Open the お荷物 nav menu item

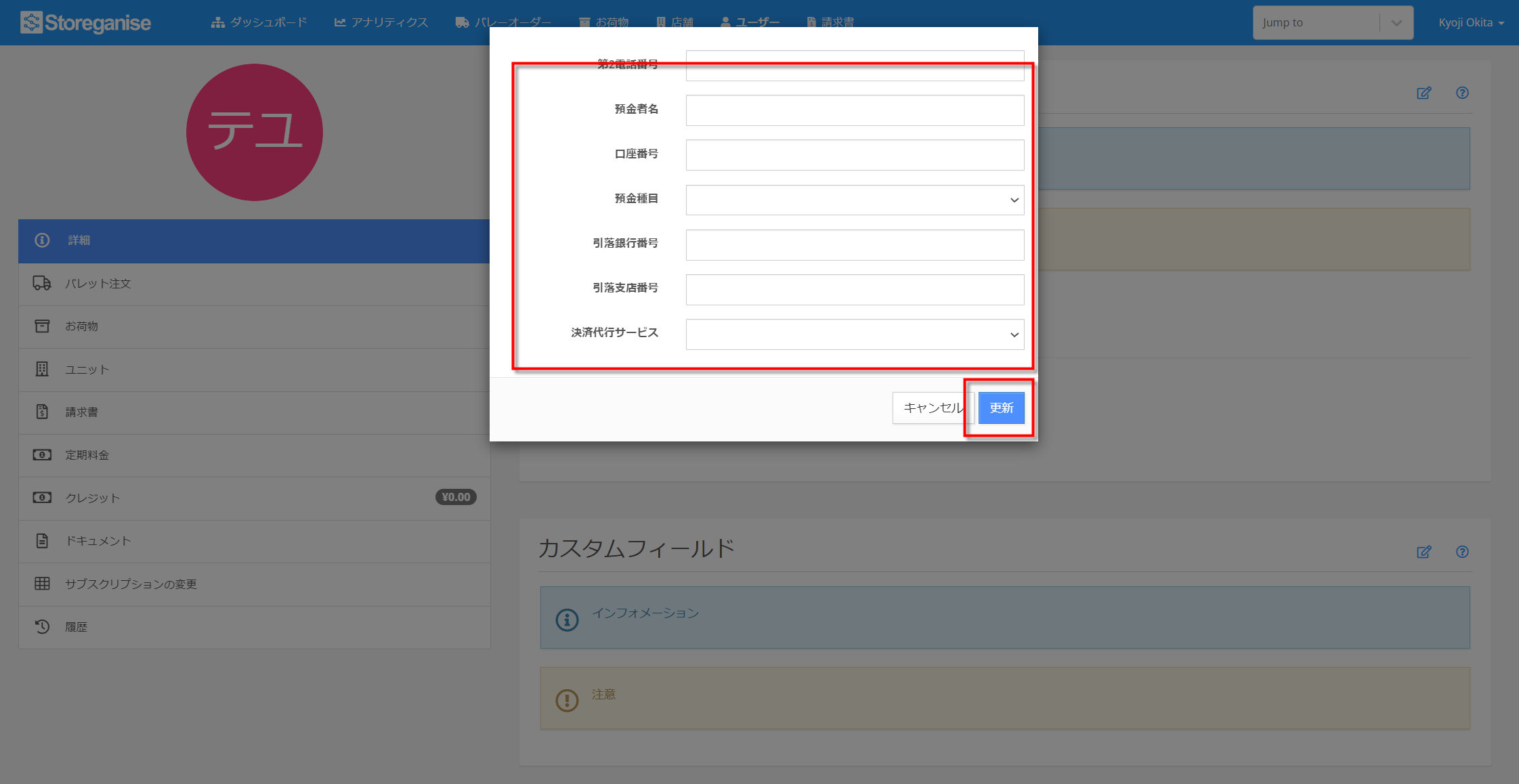click(x=603, y=22)
